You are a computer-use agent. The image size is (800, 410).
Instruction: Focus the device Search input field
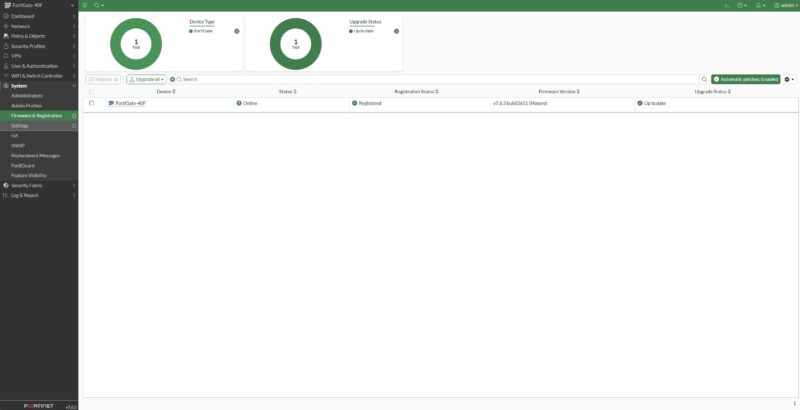coord(439,80)
